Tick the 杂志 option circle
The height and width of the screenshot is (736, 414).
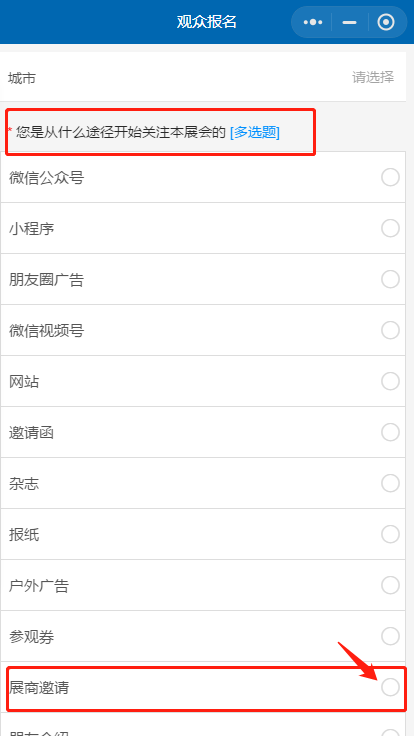pyautogui.click(x=390, y=483)
